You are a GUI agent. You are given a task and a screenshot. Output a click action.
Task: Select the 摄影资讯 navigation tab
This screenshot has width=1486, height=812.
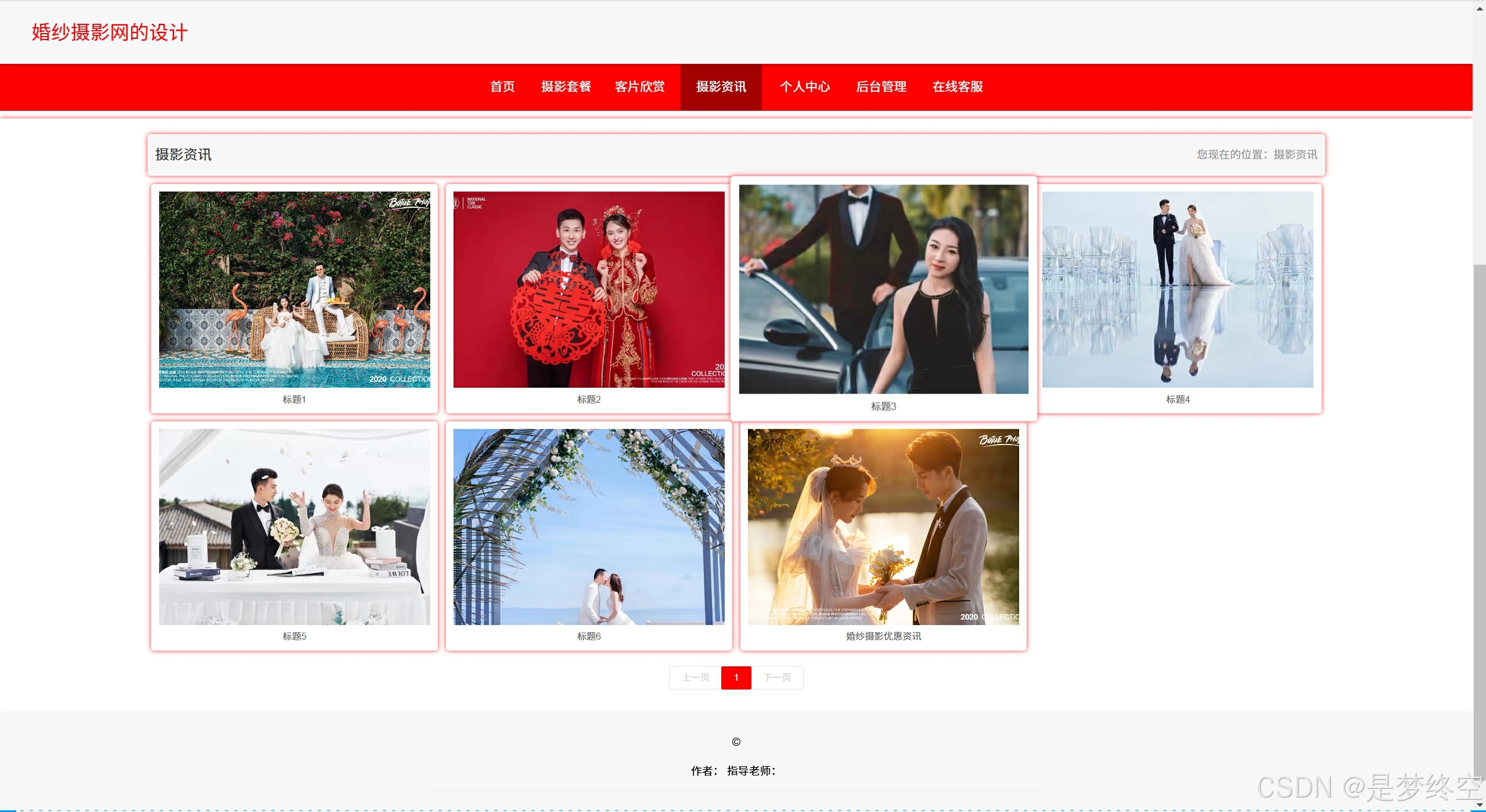click(x=721, y=87)
